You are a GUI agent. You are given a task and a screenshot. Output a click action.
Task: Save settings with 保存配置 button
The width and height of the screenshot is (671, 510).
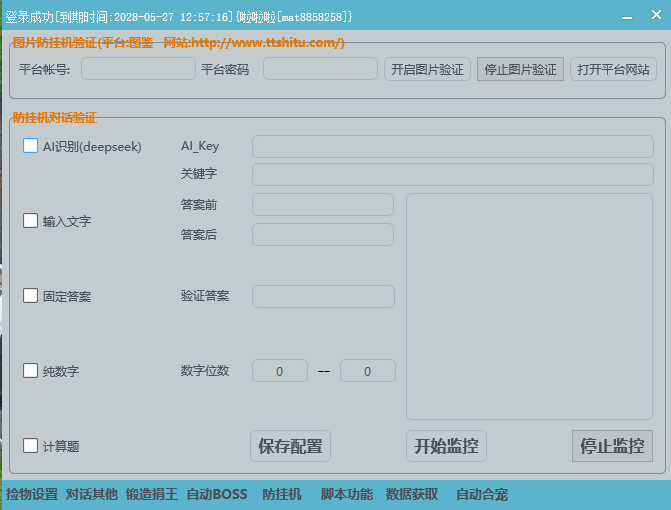[x=290, y=446]
